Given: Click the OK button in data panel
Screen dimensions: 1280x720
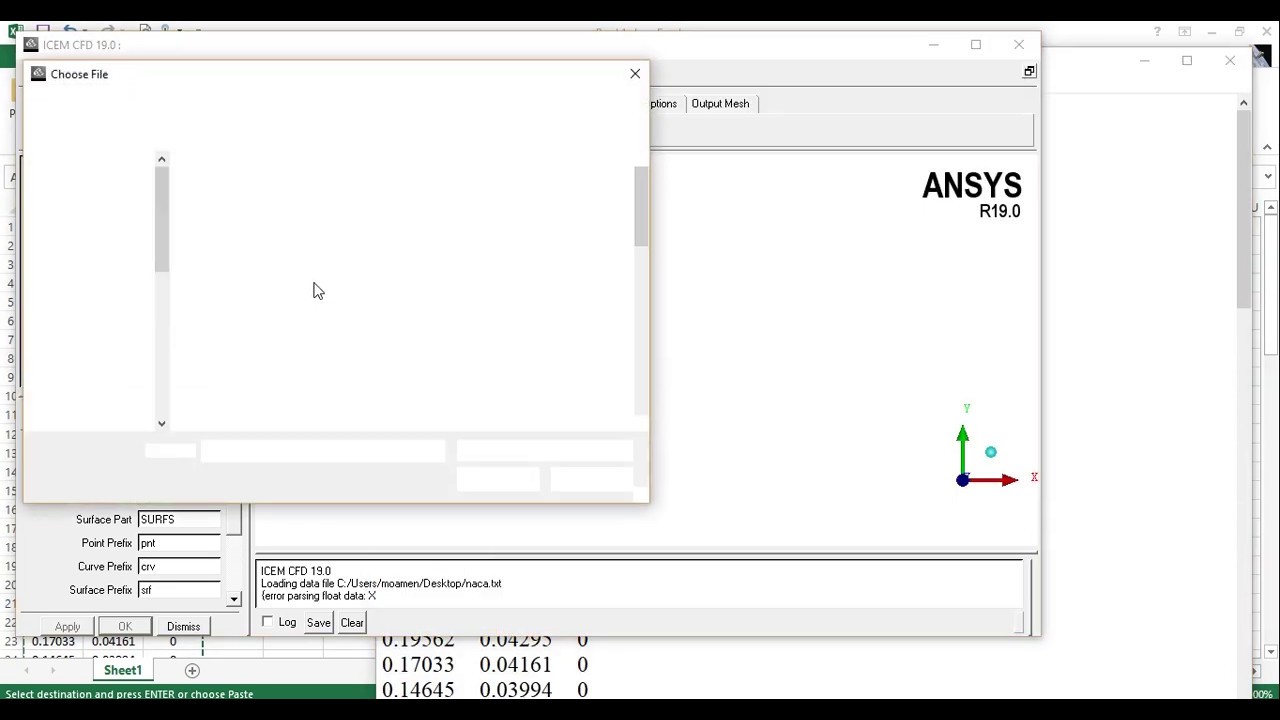Looking at the screenshot, I should 125,626.
